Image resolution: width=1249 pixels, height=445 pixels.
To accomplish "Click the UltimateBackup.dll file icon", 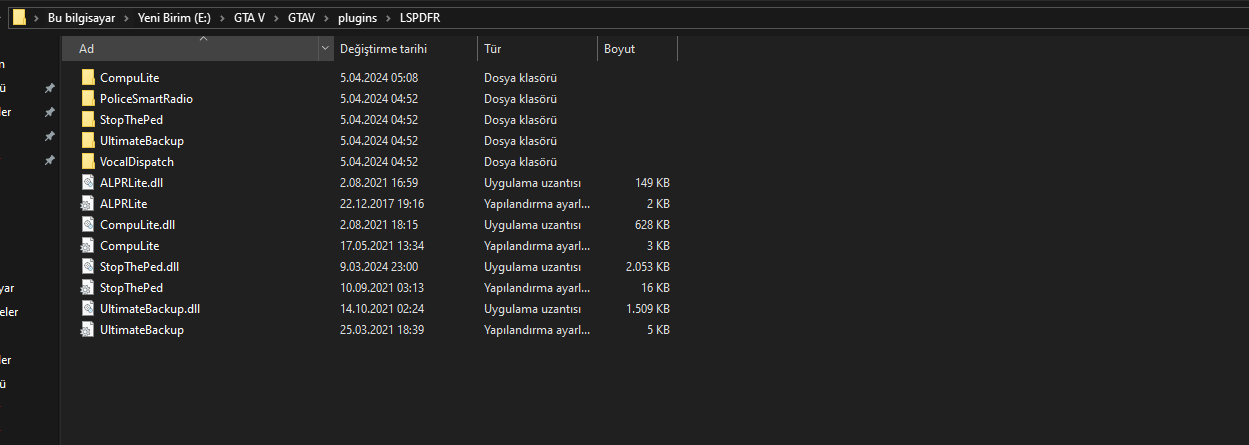I will (x=88, y=308).
